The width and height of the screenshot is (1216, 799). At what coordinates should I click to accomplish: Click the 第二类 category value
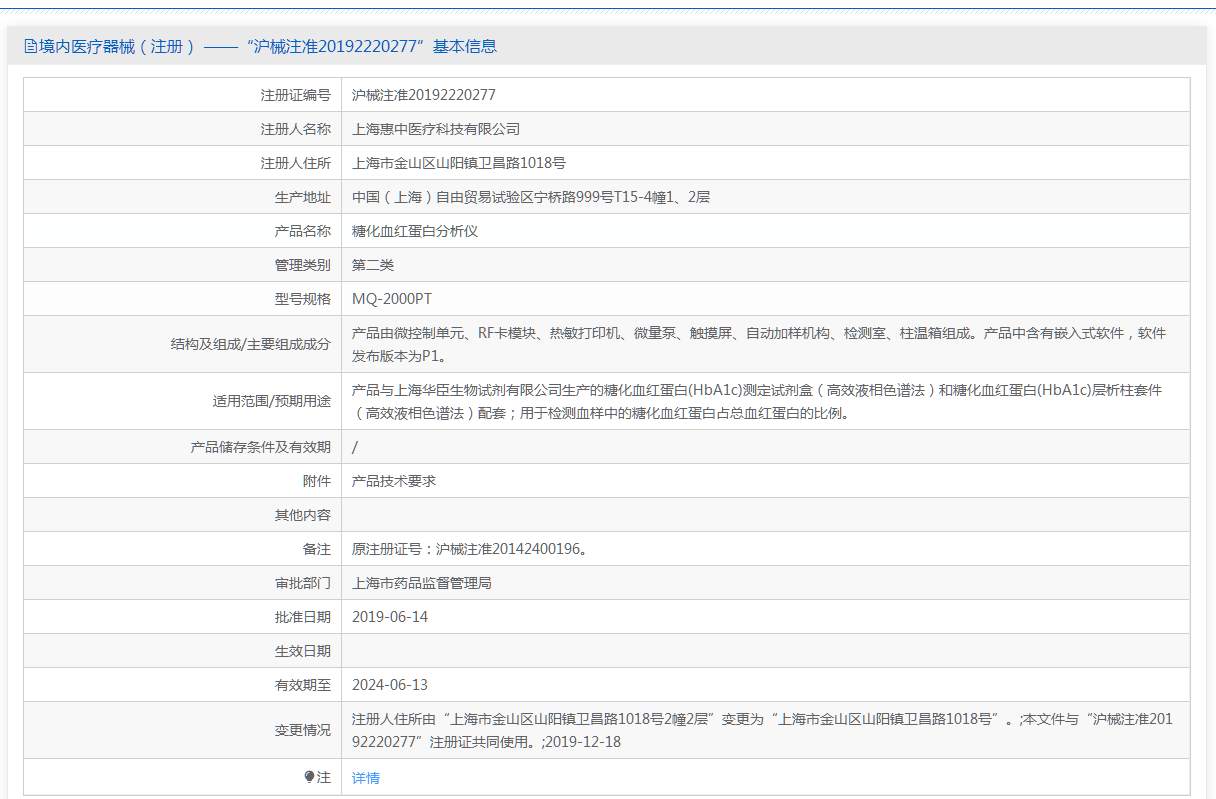point(373,265)
